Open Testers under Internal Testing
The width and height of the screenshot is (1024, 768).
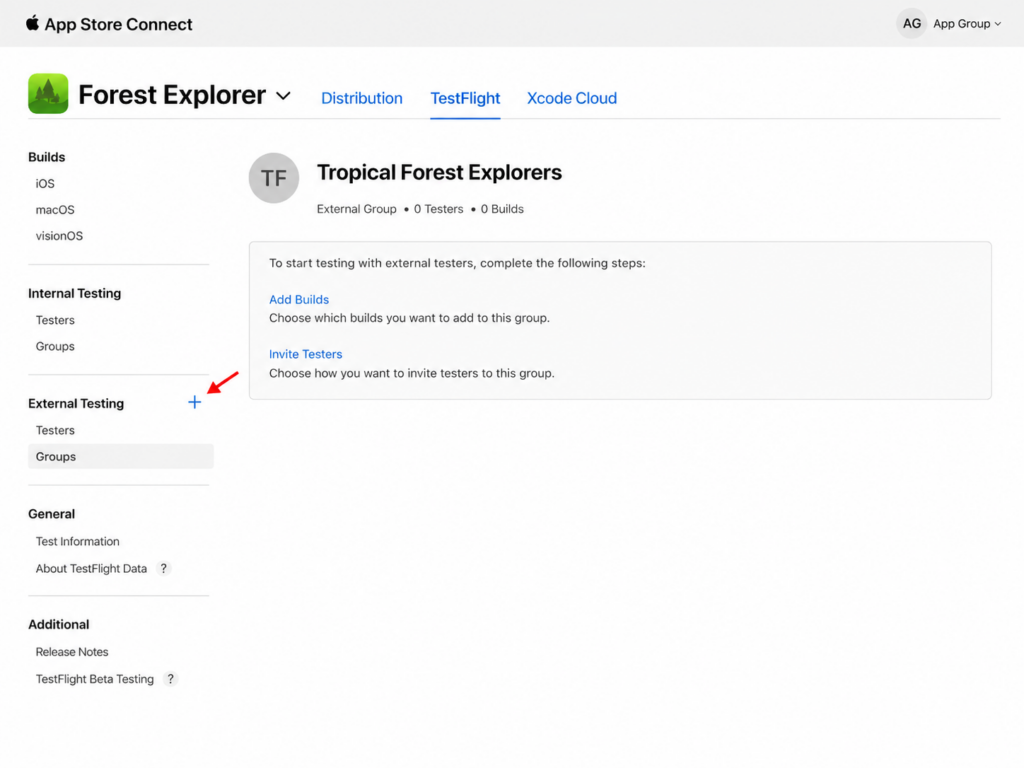click(x=55, y=320)
